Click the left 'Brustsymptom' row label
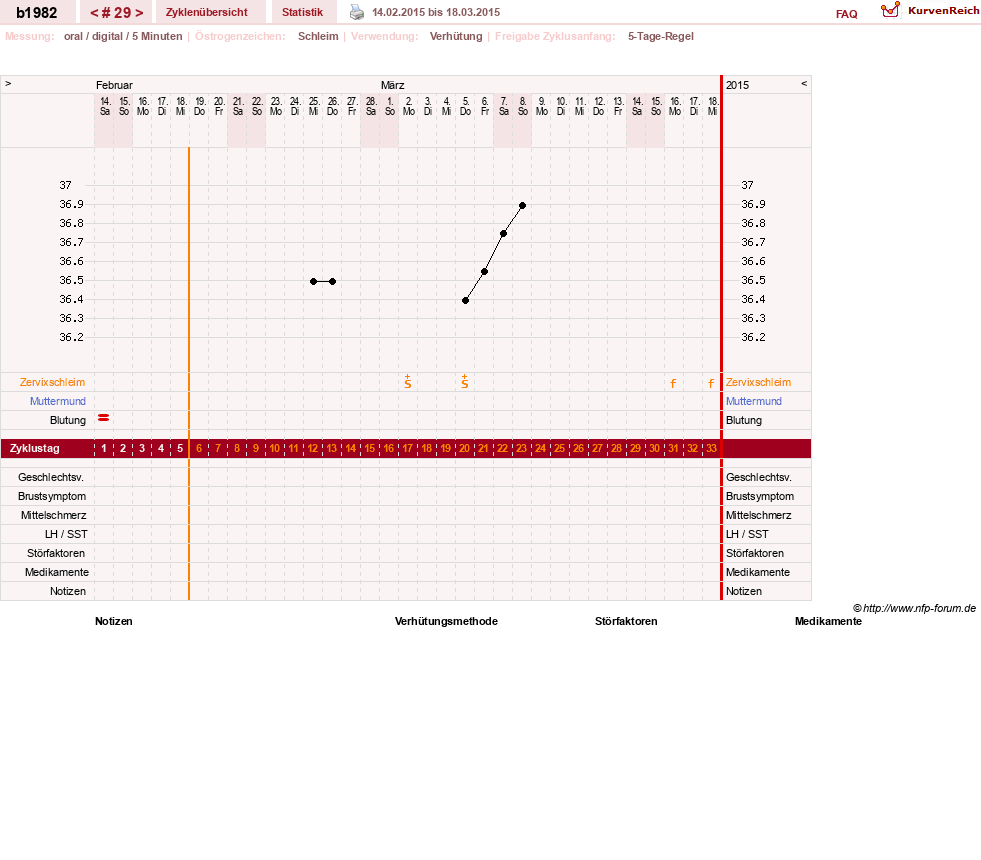The image size is (981, 860). 52,496
